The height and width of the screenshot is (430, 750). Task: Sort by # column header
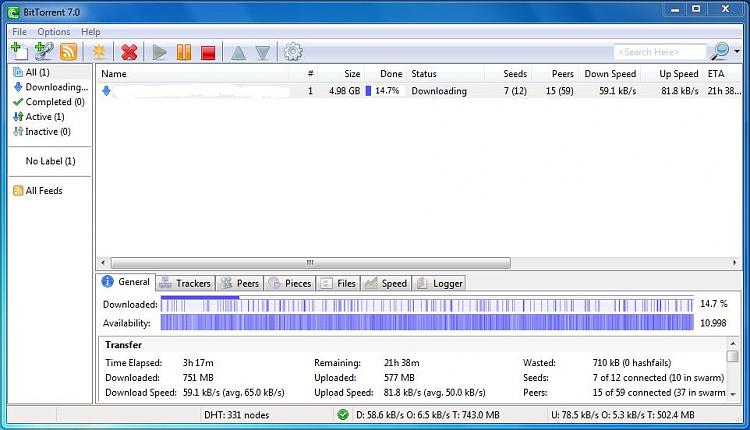pos(304,74)
